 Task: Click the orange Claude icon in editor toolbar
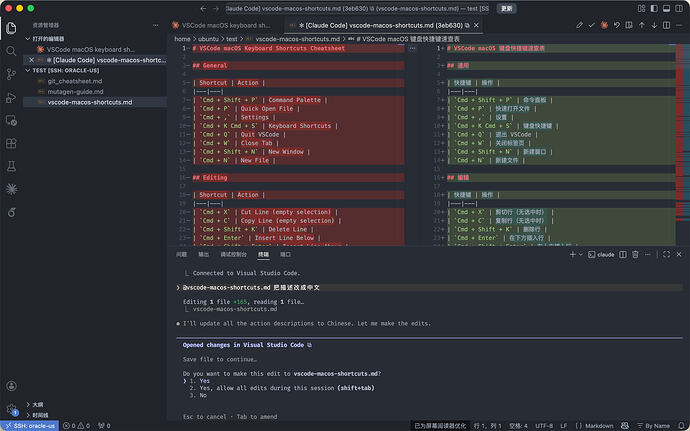[x=604, y=25]
